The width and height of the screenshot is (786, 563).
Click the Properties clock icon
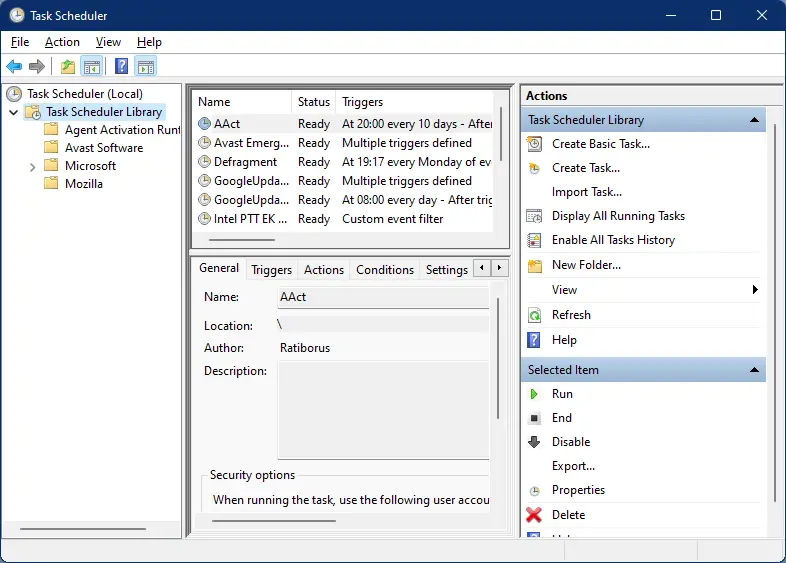pyautogui.click(x=535, y=491)
